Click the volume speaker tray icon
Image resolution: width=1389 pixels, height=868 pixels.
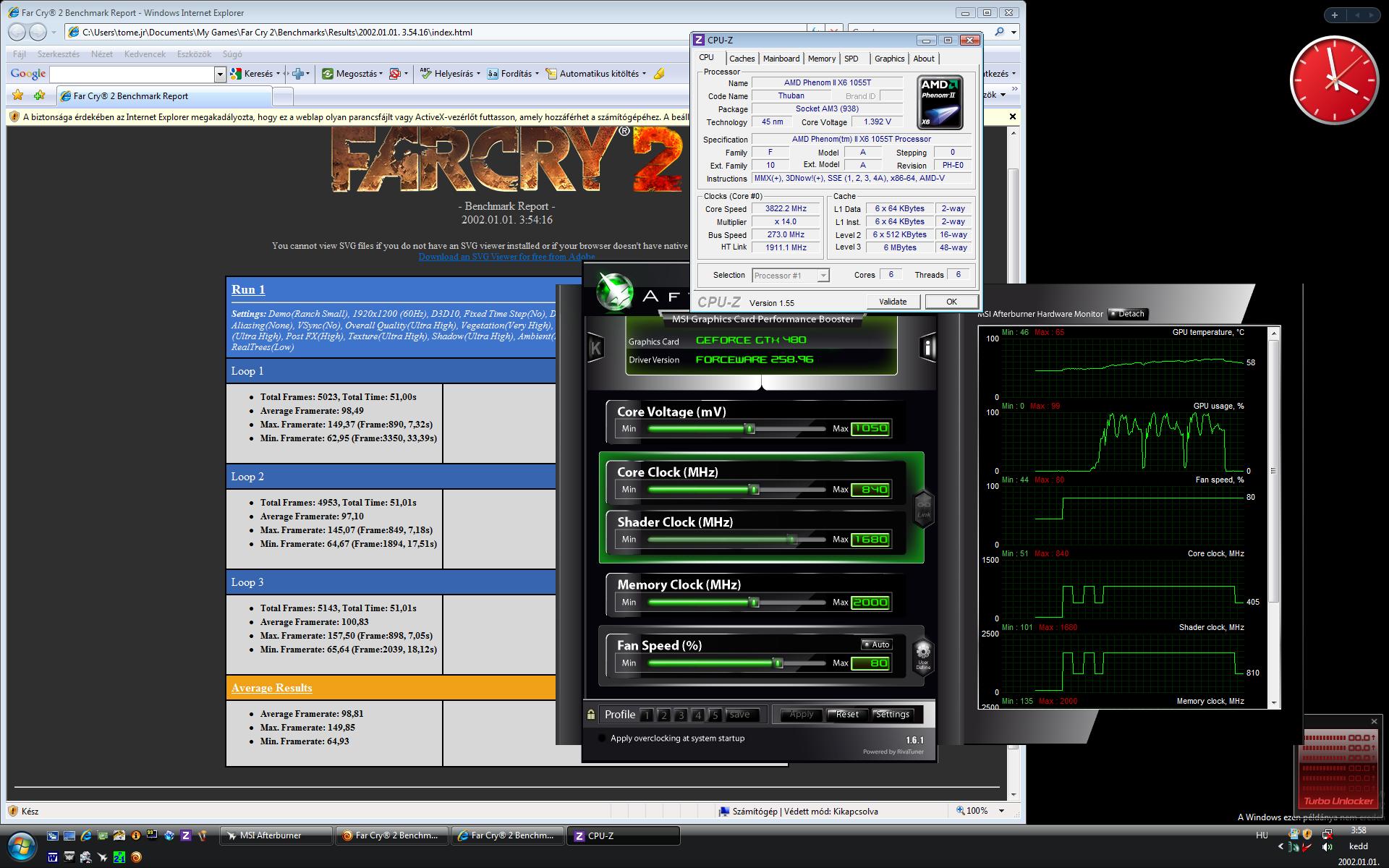(x=1328, y=846)
